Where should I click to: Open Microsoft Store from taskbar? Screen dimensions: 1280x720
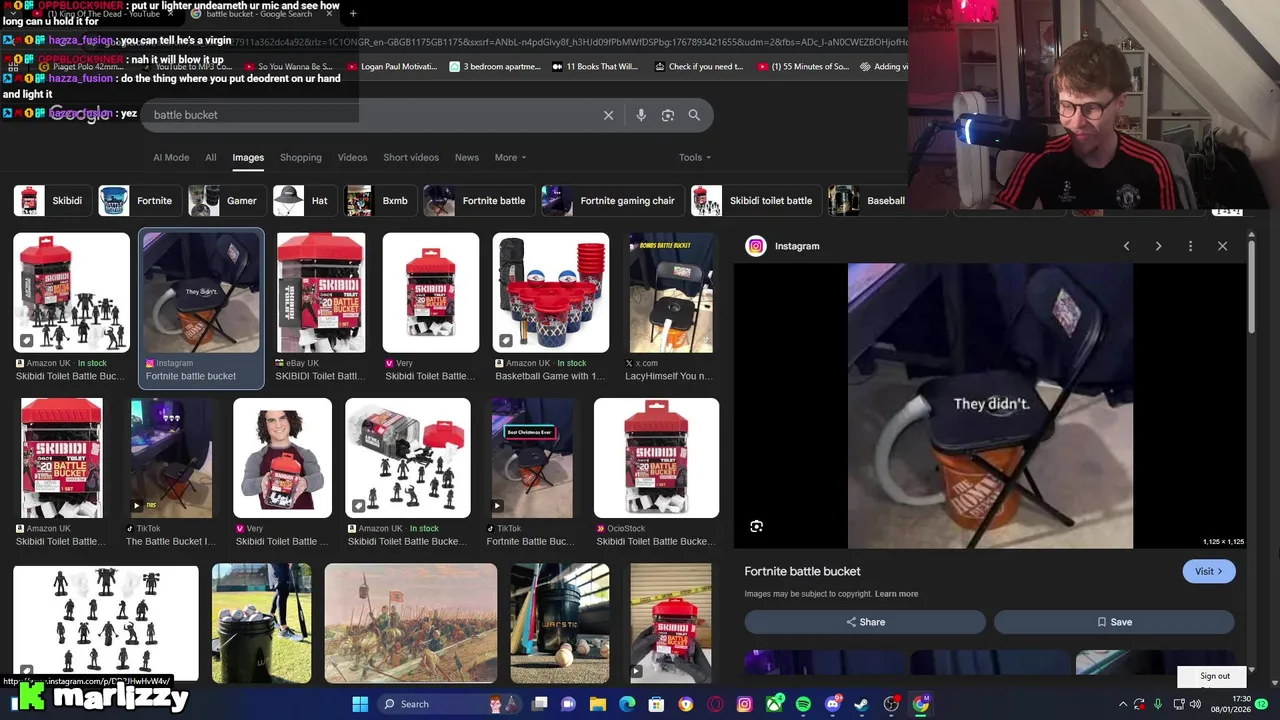tap(656, 704)
